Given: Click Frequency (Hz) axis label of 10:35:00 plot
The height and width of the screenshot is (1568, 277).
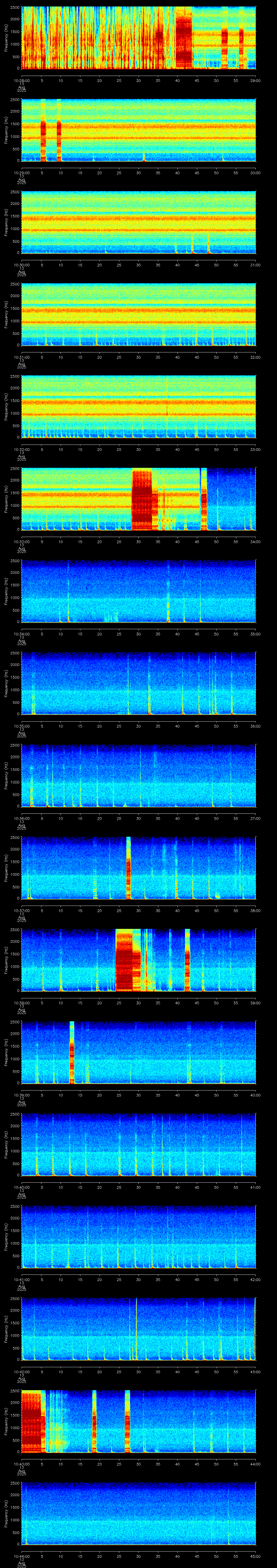Looking at the screenshot, I should 6,683.
